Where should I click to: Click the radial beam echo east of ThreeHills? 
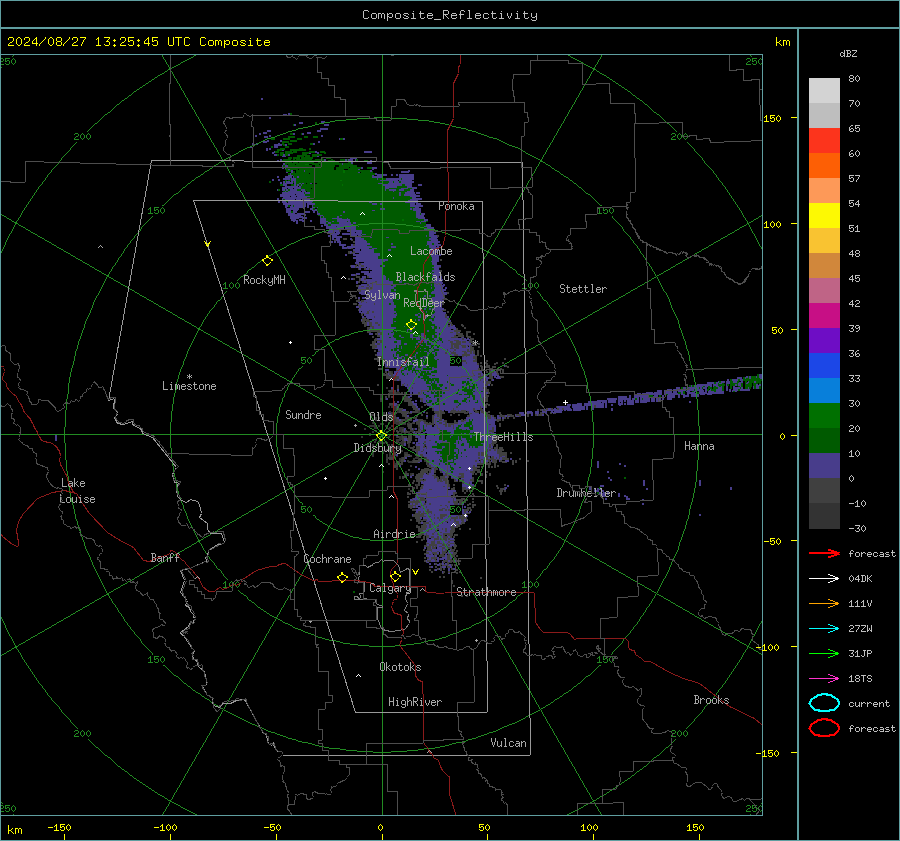click(631, 396)
